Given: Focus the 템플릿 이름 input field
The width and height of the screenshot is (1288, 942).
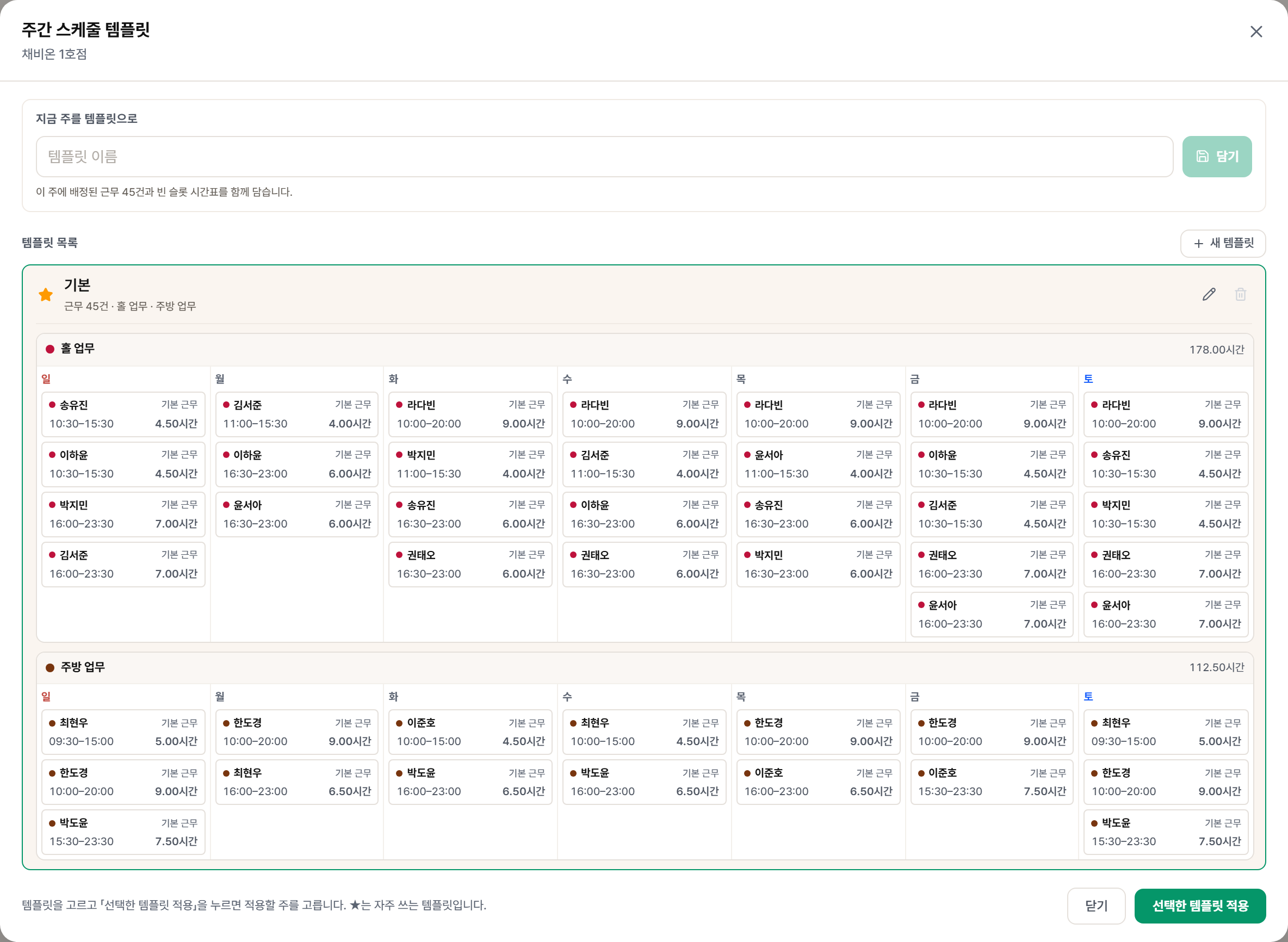Looking at the screenshot, I should point(604,156).
